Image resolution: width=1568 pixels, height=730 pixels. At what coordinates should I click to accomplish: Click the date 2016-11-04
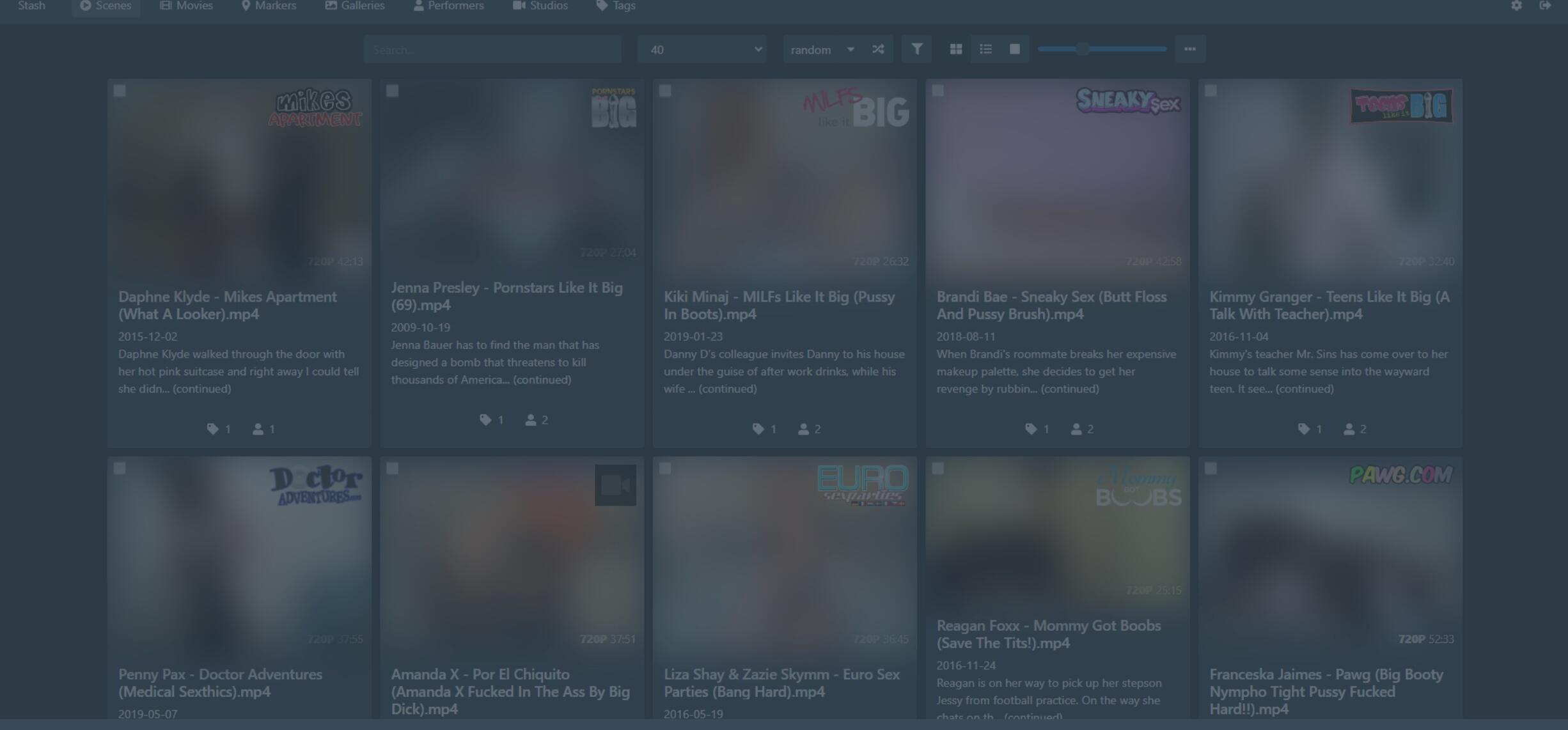click(x=1239, y=336)
